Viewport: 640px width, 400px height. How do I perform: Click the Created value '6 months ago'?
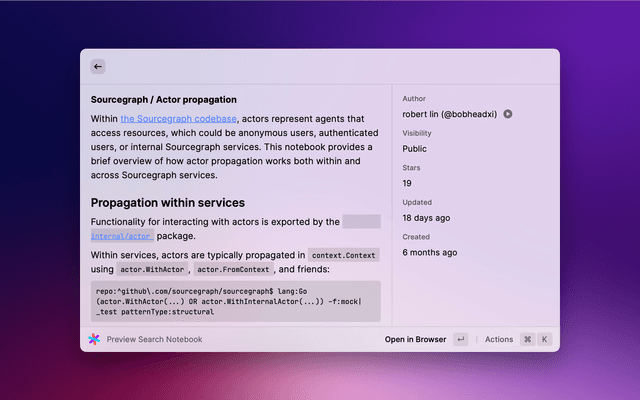pyautogui.click(x=430, y=253)
